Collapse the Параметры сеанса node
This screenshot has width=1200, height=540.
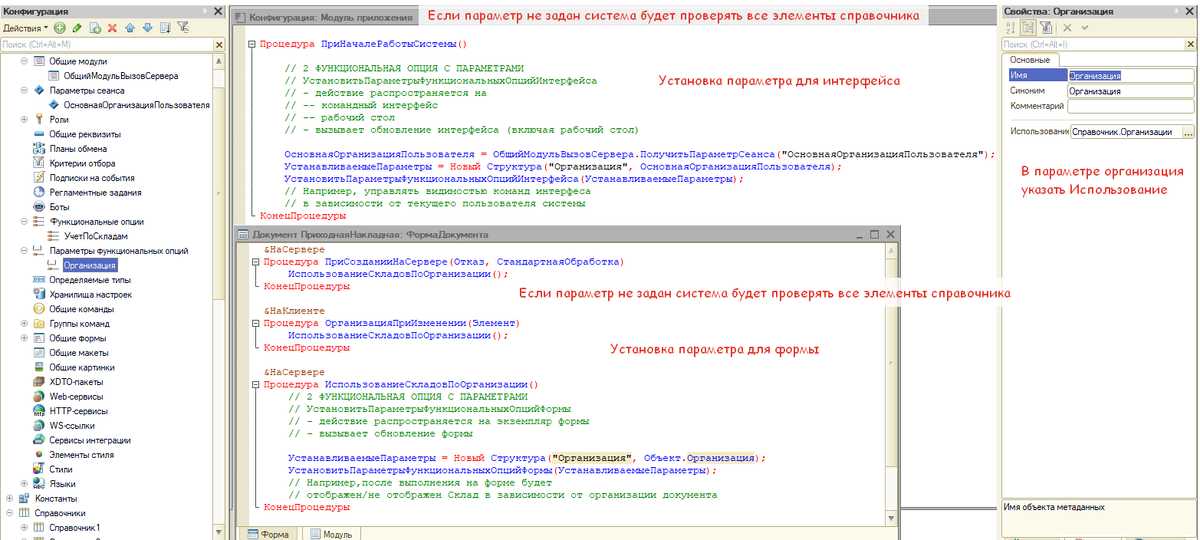(x=24, y=90)
